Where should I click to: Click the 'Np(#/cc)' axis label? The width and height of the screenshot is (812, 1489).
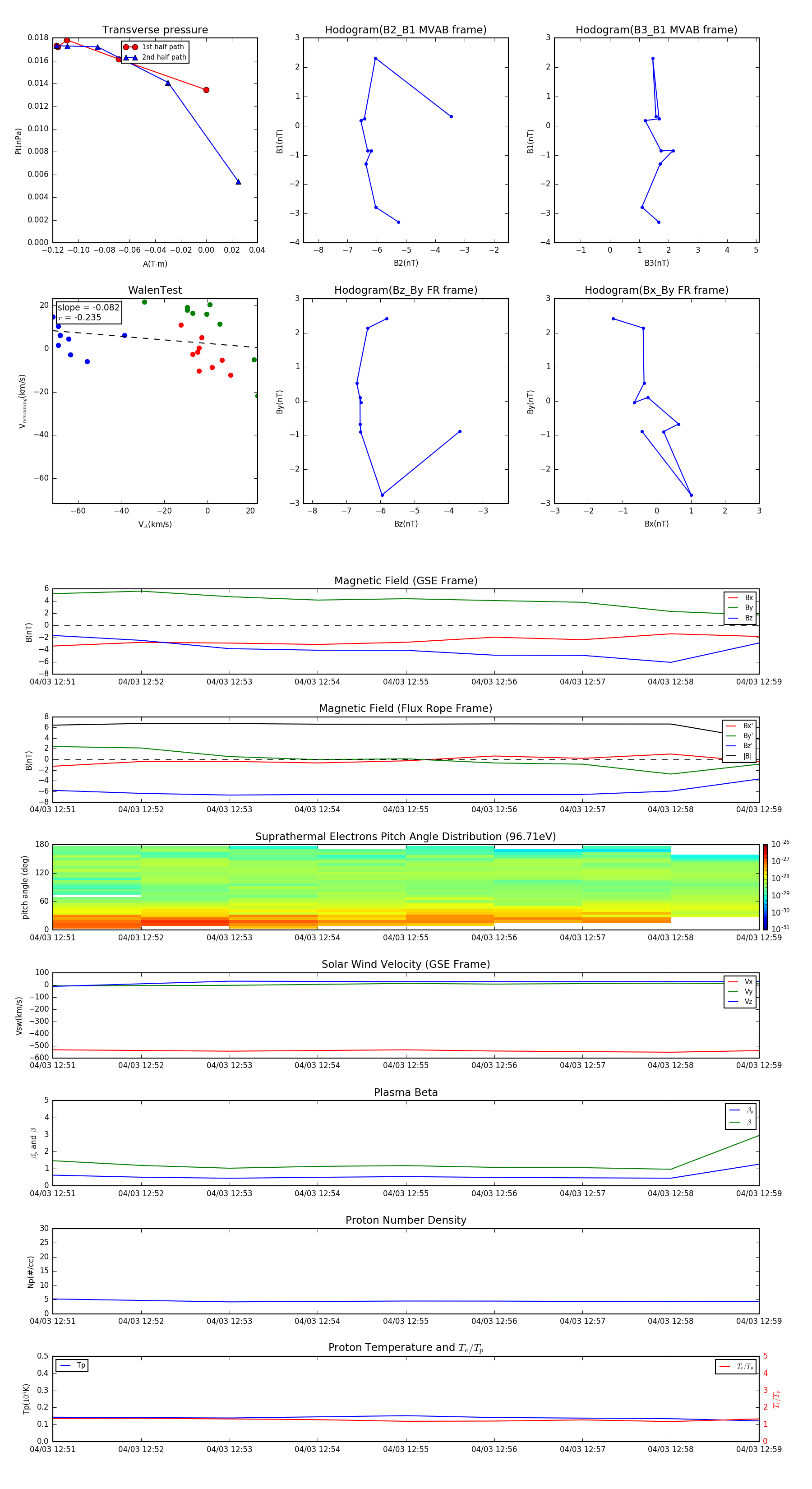(31, 1271)
